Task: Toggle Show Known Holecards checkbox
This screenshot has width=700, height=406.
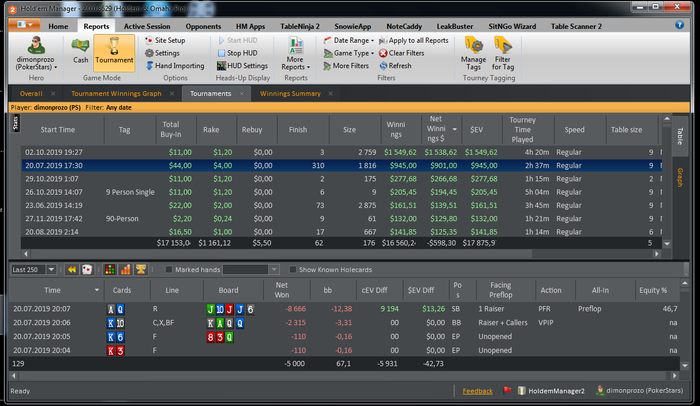Action: tap(292, 269)
